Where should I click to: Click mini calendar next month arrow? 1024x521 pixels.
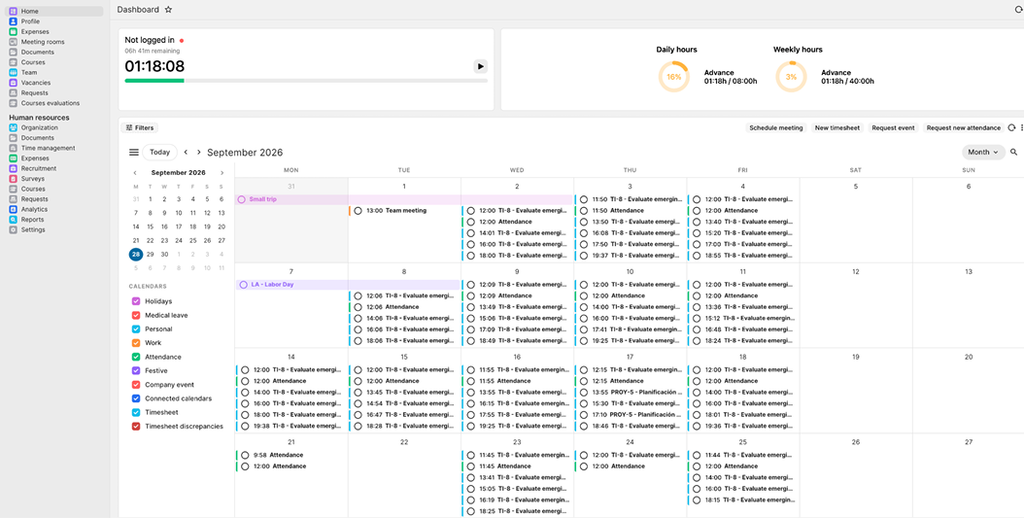point(221,173)
